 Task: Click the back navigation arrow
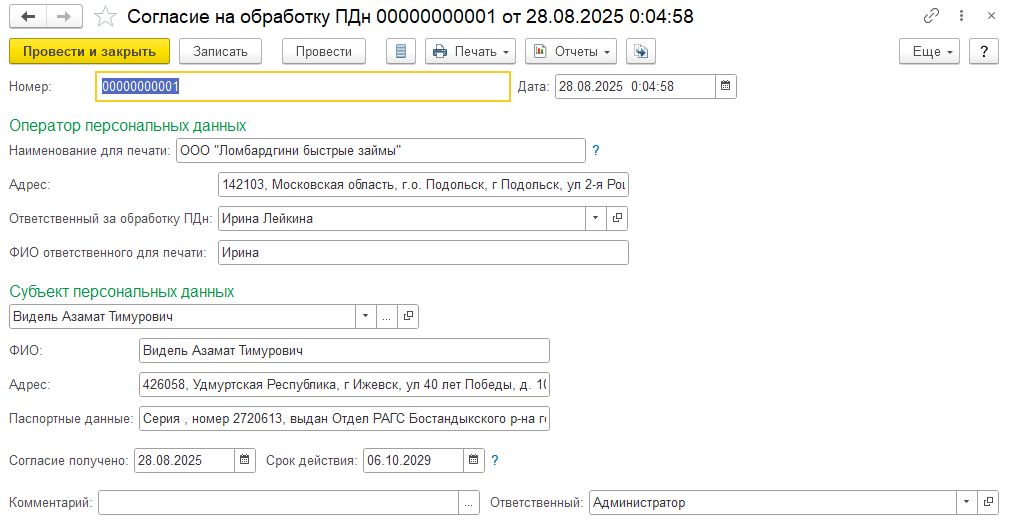27,17
